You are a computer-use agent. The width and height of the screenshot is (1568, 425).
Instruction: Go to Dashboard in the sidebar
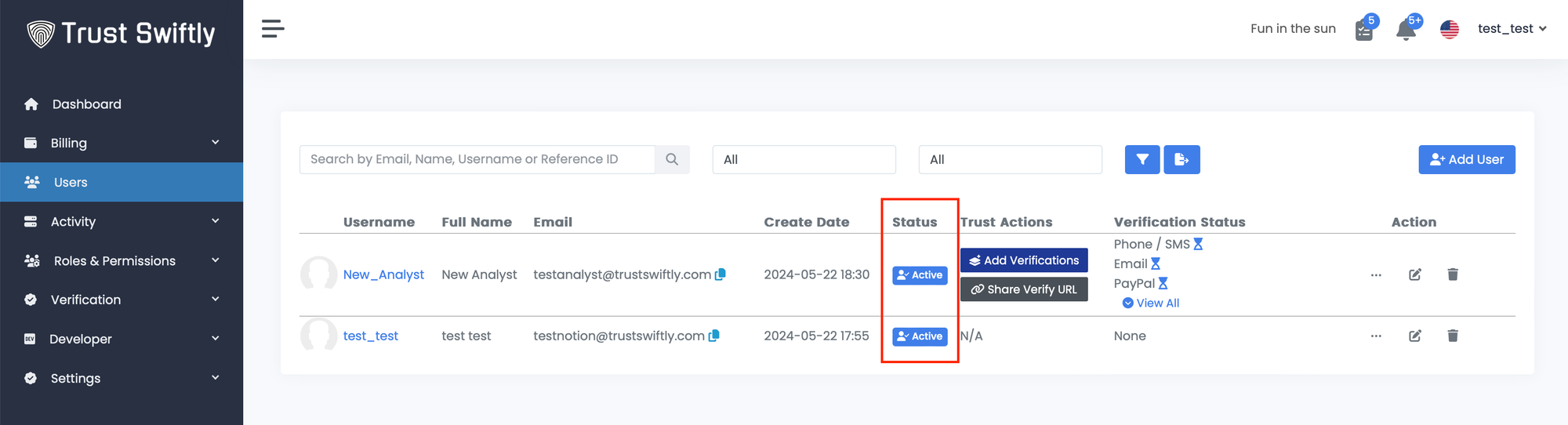[x=86, y=104]
